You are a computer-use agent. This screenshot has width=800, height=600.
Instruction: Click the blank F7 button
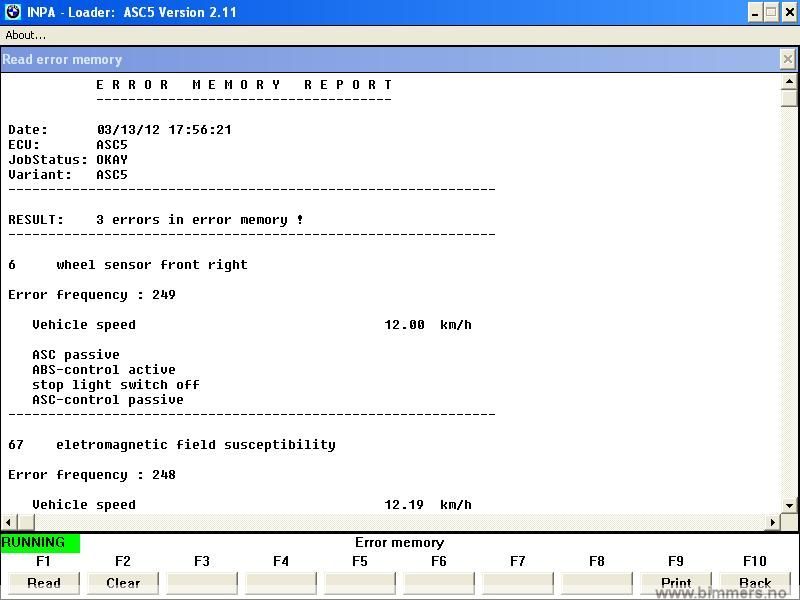pos(518,583)
